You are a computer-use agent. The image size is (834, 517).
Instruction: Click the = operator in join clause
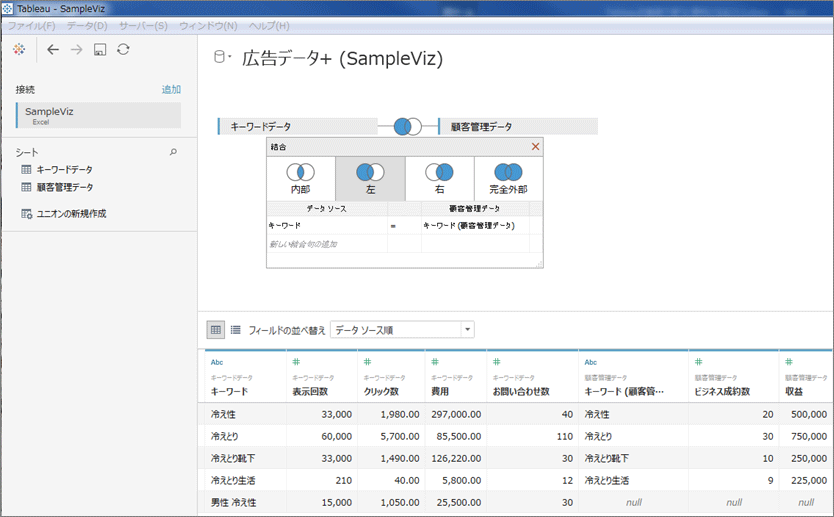click(393, 226)
